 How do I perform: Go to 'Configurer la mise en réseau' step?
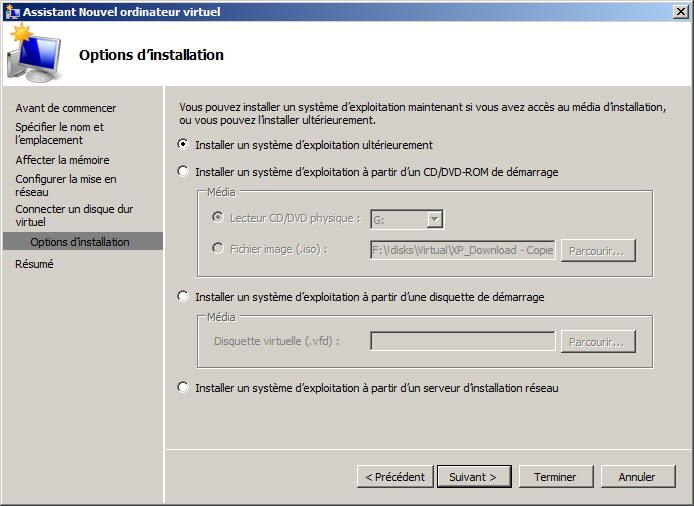click(x=66, y=185)
